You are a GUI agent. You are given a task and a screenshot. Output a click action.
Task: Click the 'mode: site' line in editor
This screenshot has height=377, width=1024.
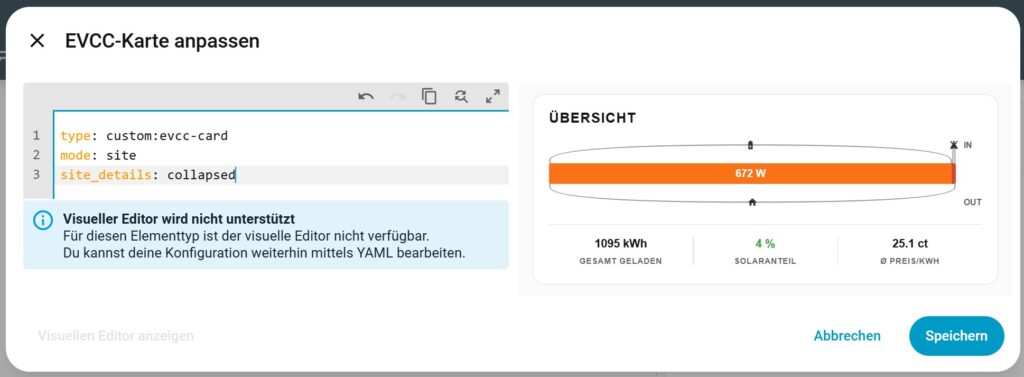click(98, 156)
